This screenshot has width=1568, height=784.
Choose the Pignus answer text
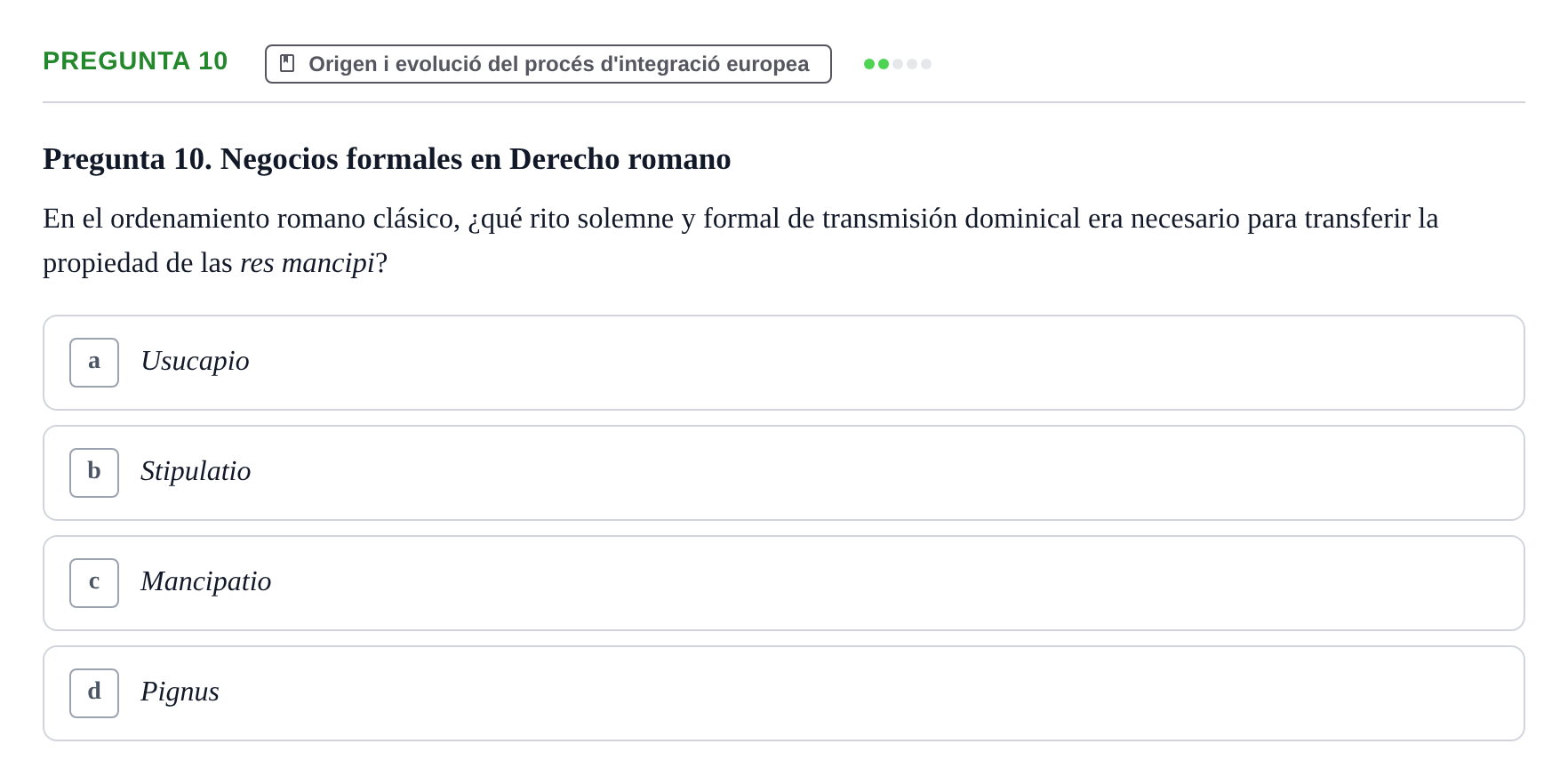[x=180, y=692]
